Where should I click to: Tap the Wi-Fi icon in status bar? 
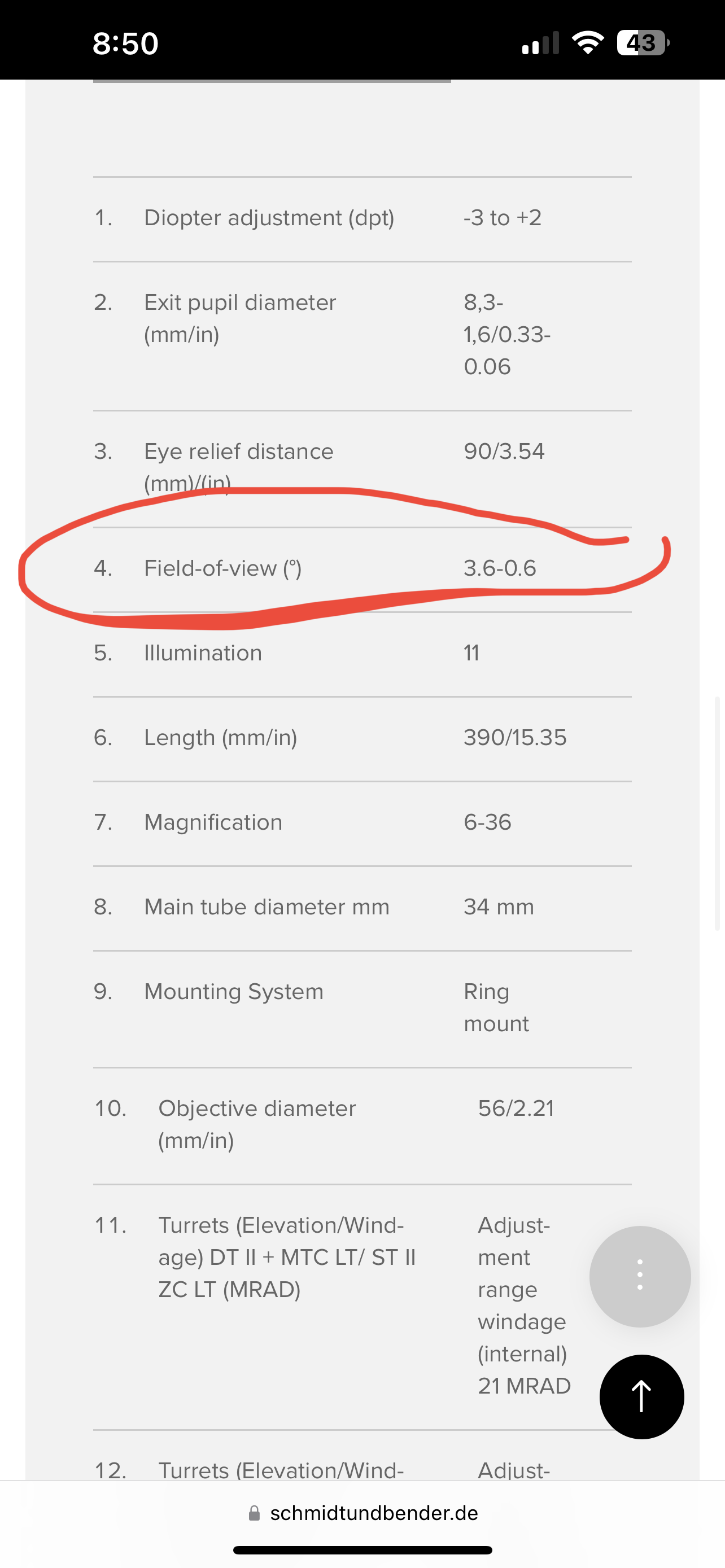(x=587, y=42)
